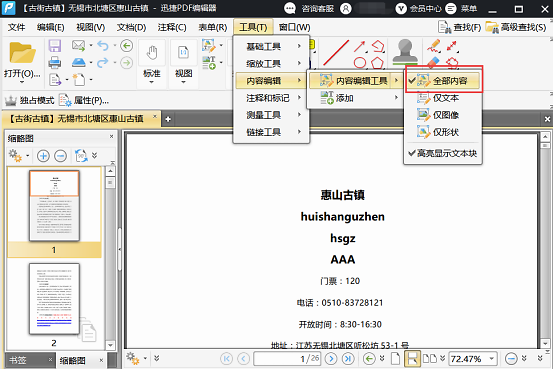The width and height of the screenshot is (554, 369).
Task: Click the Open folder icon
Action: 22,53
